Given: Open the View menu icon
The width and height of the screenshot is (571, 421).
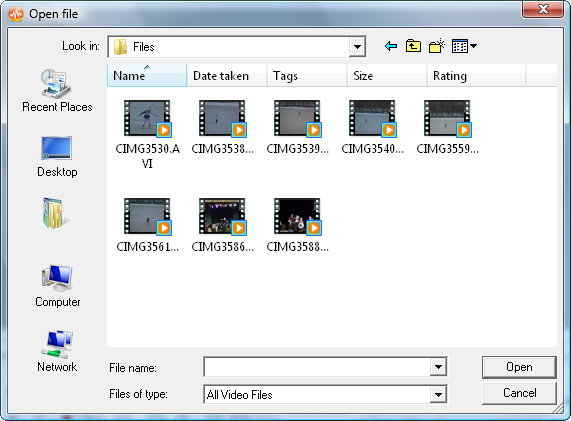Looking at the screenshot, I should click(464, 46).
